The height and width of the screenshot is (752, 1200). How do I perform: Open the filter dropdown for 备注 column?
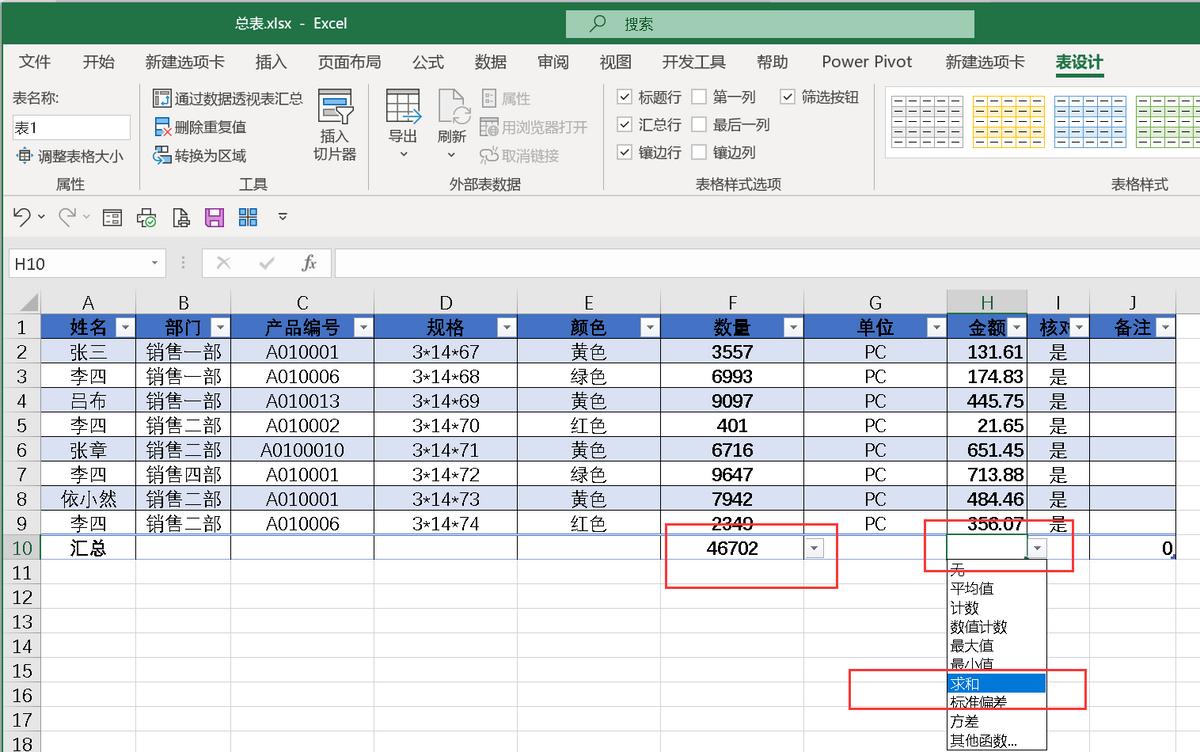pos(1164,327)
